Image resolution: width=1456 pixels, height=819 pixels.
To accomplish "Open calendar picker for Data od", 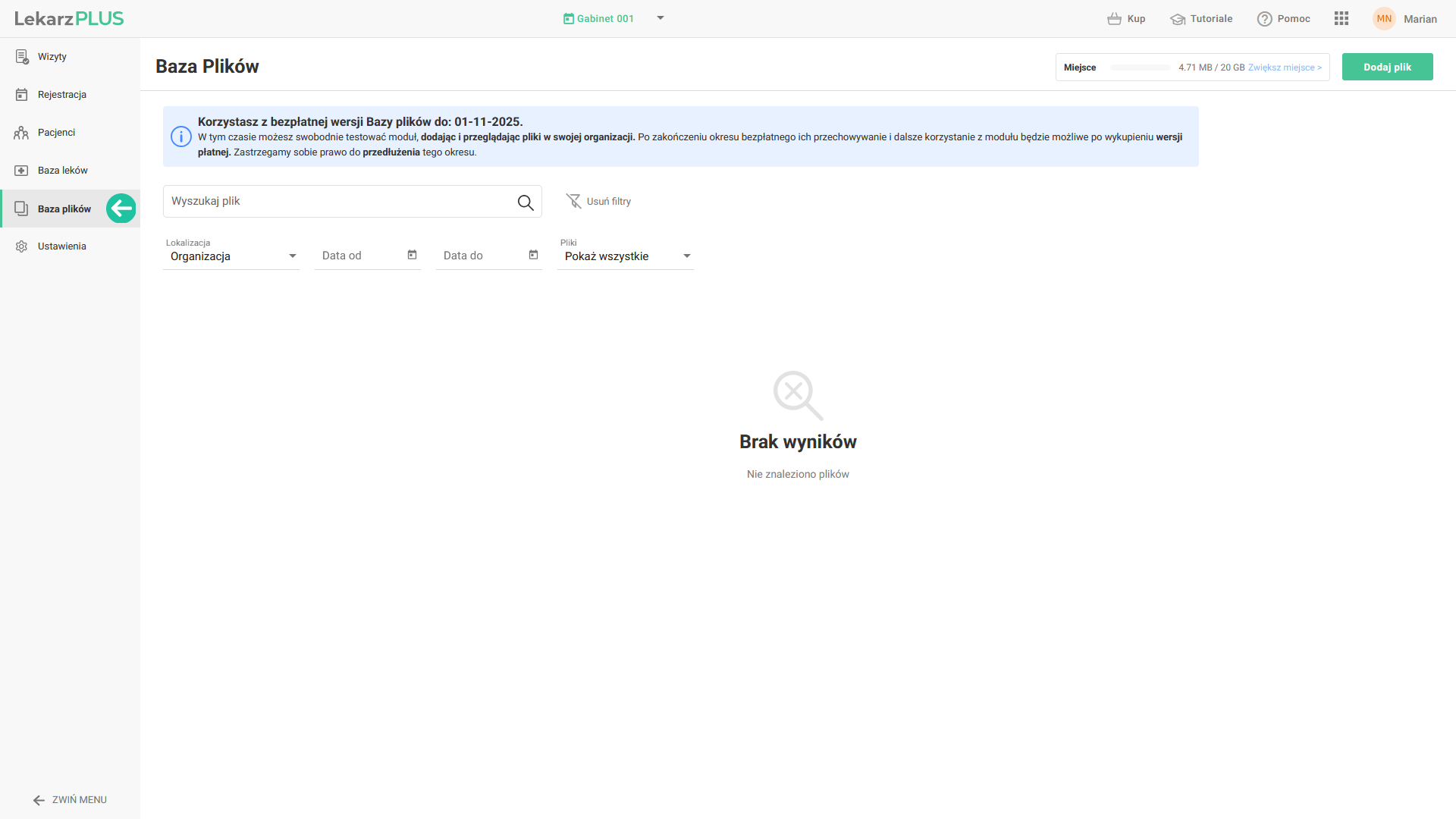I will point(412,256).
